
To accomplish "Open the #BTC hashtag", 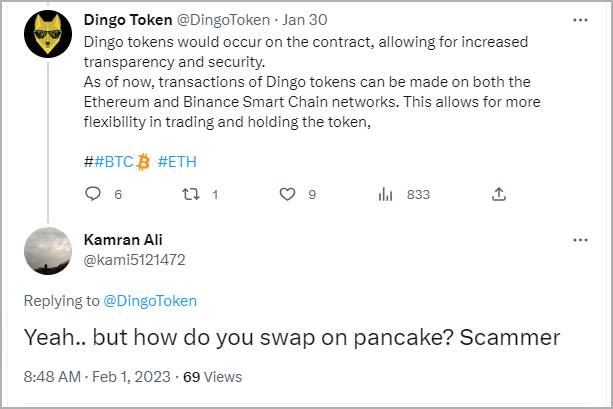I will pos(114,161).
